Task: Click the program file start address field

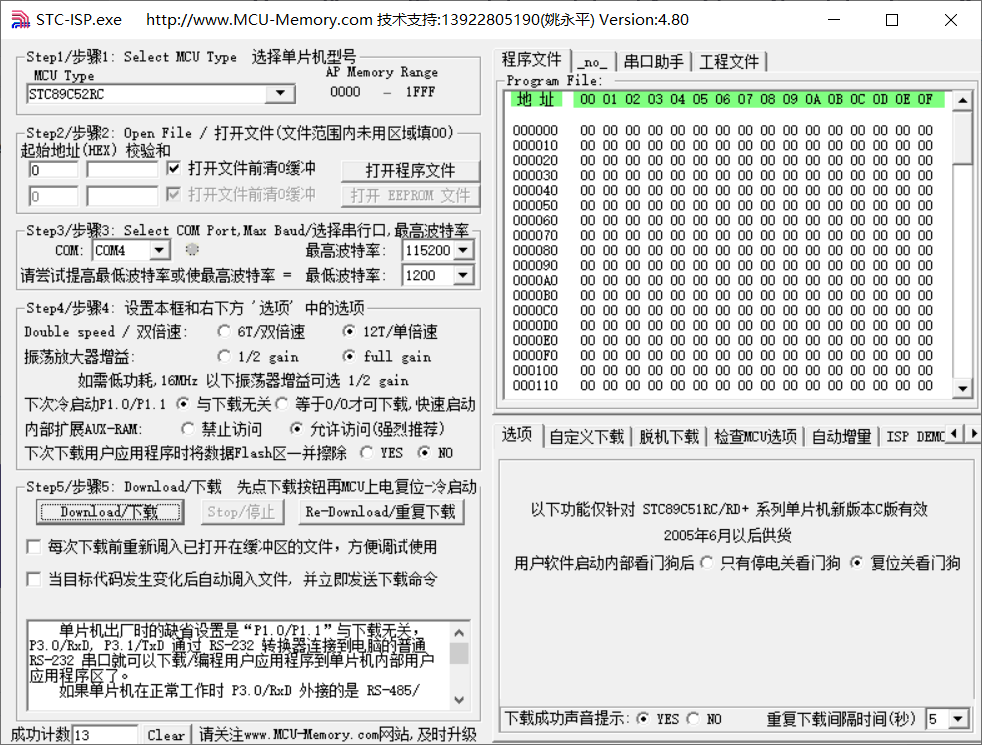Action: coord(53,170)
